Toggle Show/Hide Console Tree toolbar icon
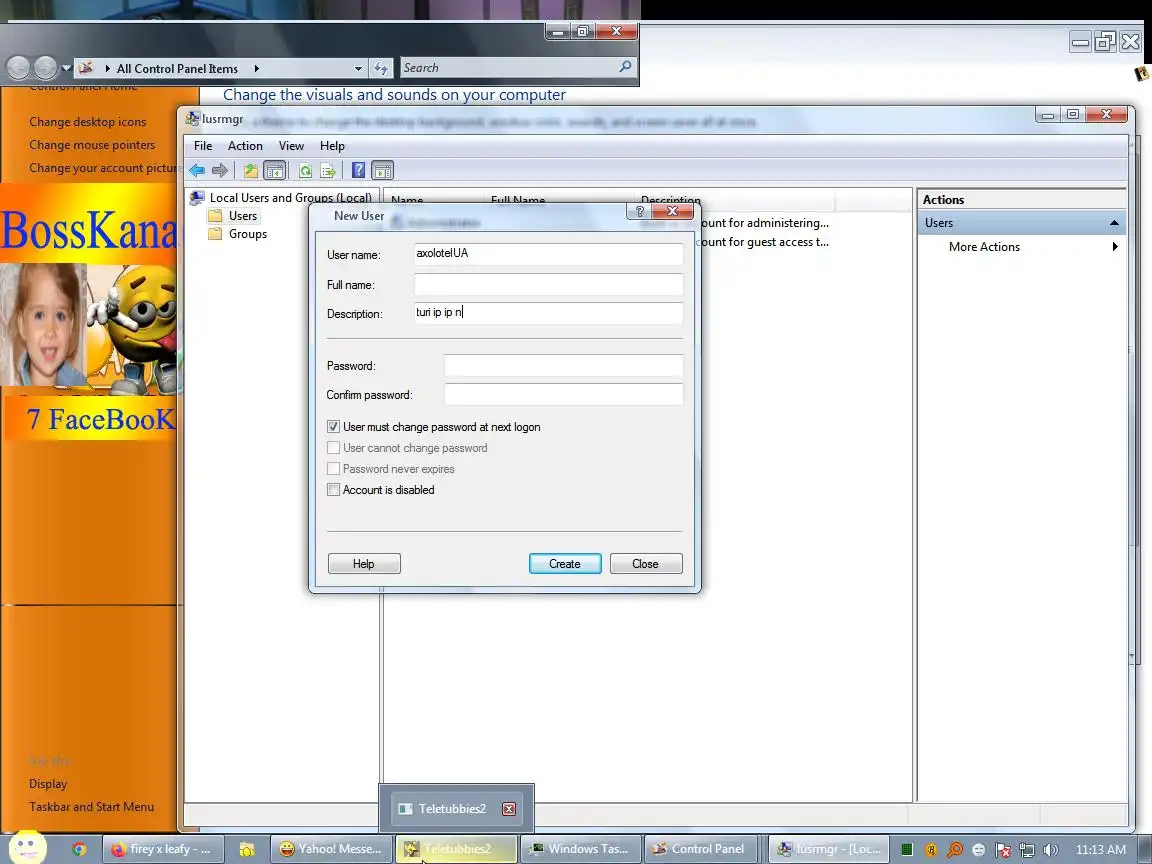 click(275, 170)
